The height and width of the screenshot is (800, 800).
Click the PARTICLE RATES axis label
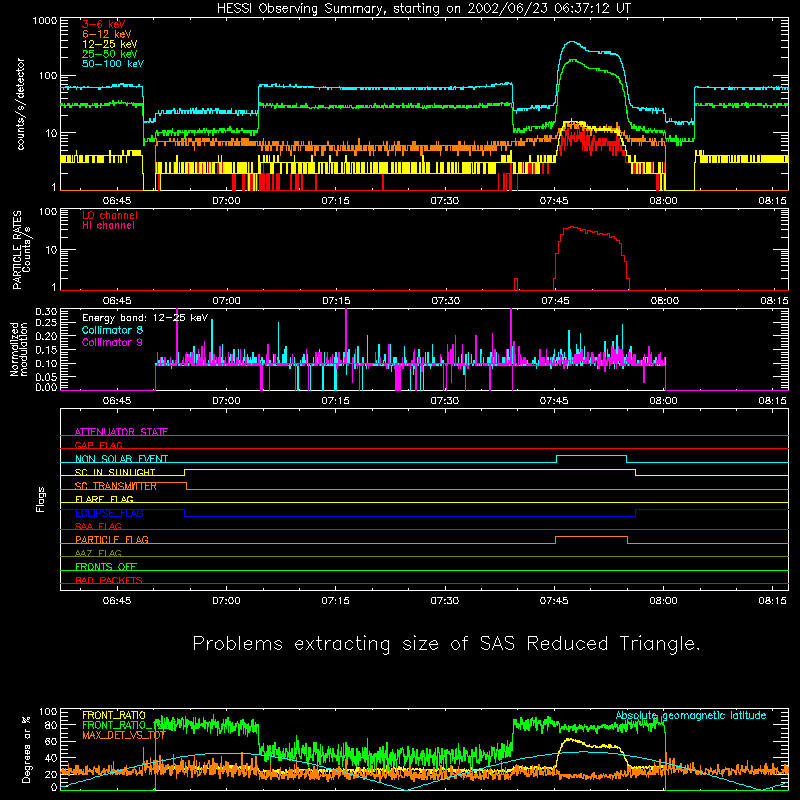tap(17, 250)
